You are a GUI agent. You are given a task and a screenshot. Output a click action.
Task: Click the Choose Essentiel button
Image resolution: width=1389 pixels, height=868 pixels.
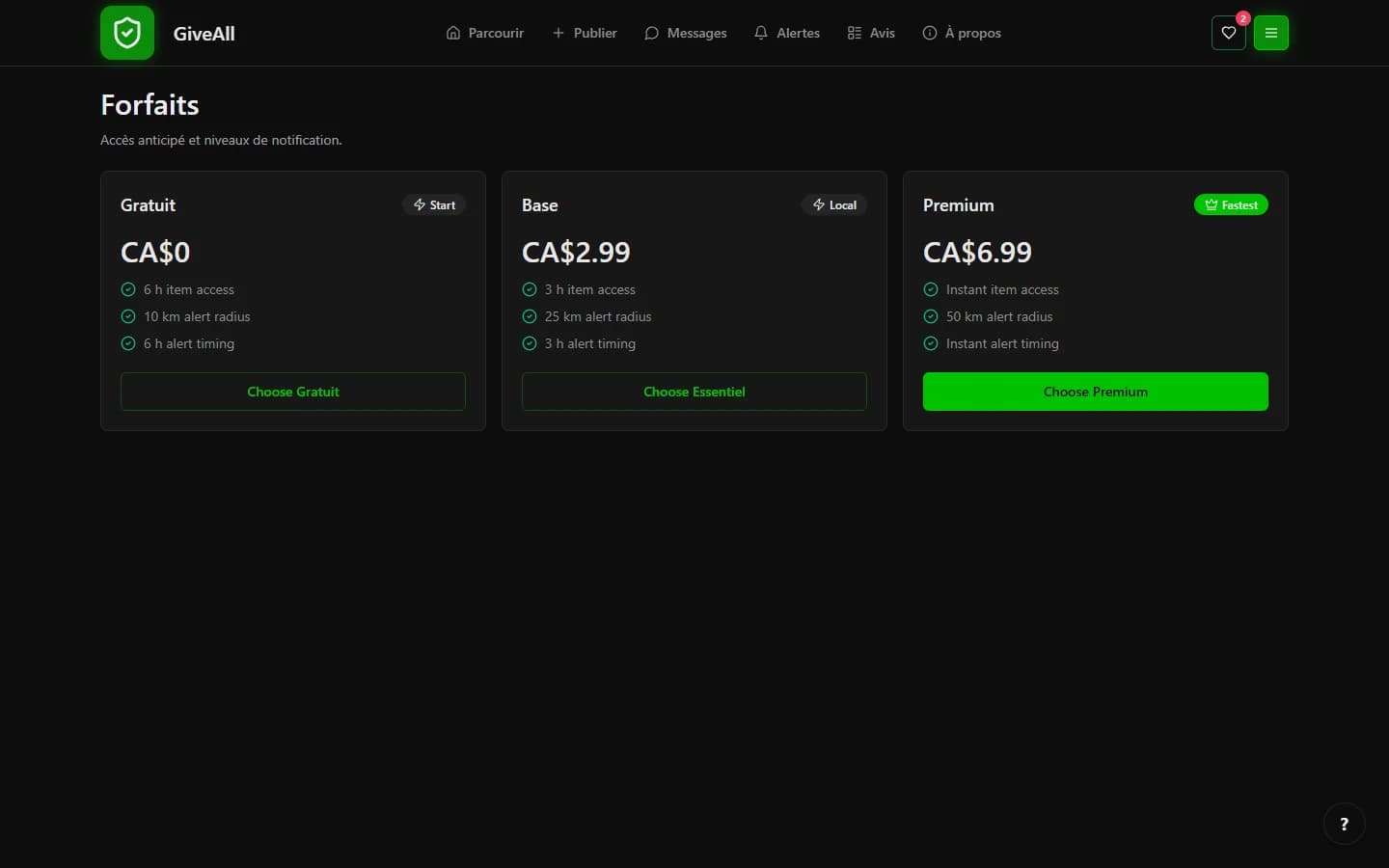(694, 392)
